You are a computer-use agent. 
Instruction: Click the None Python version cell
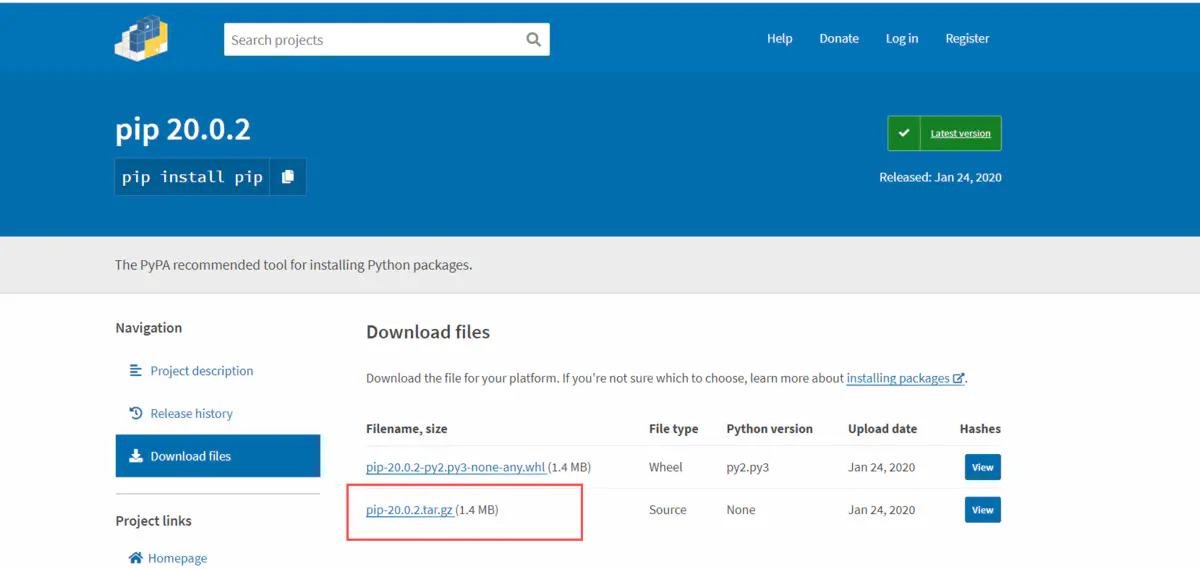coord(741,510)
